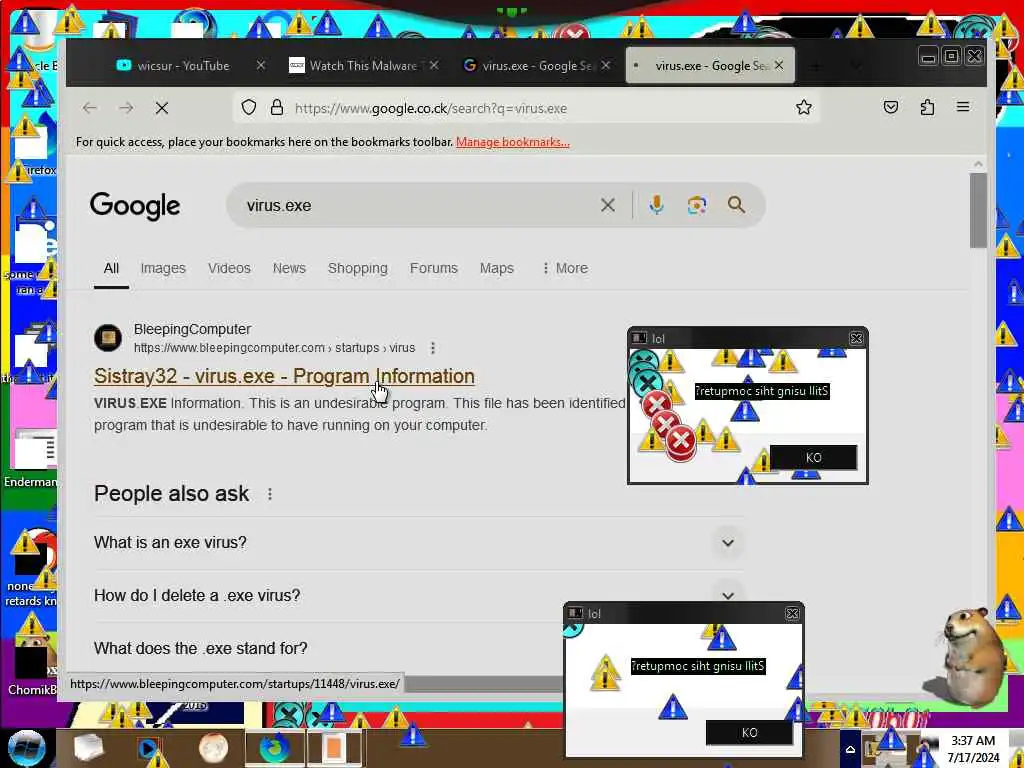Switch to the Watch This Malware tab
The image size is (1024, 768).
pyautogui.click(x=363, y=65)
